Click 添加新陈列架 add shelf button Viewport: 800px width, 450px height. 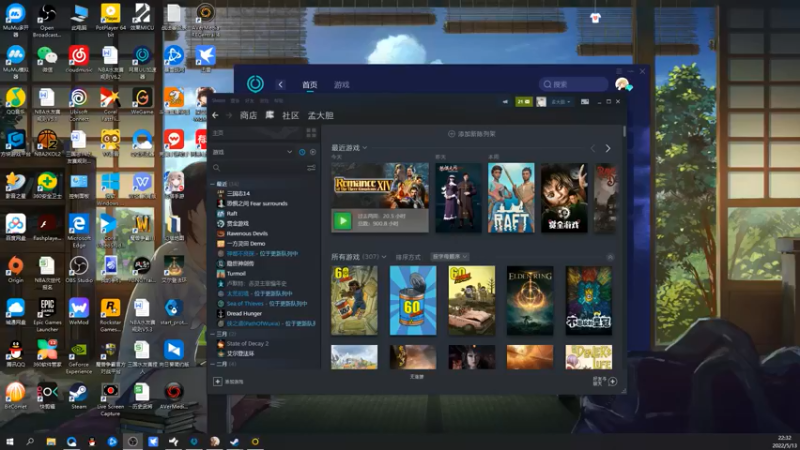[472, 134]
